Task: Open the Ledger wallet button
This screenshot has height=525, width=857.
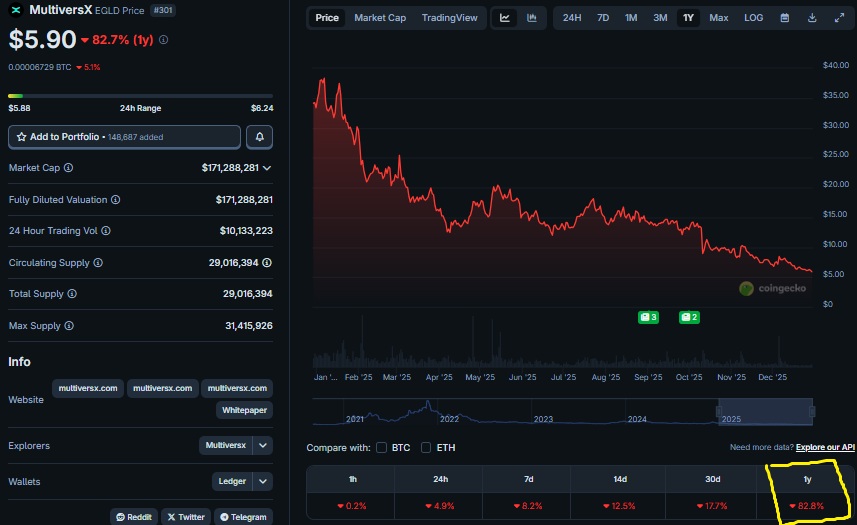Action: click(232, 481)
